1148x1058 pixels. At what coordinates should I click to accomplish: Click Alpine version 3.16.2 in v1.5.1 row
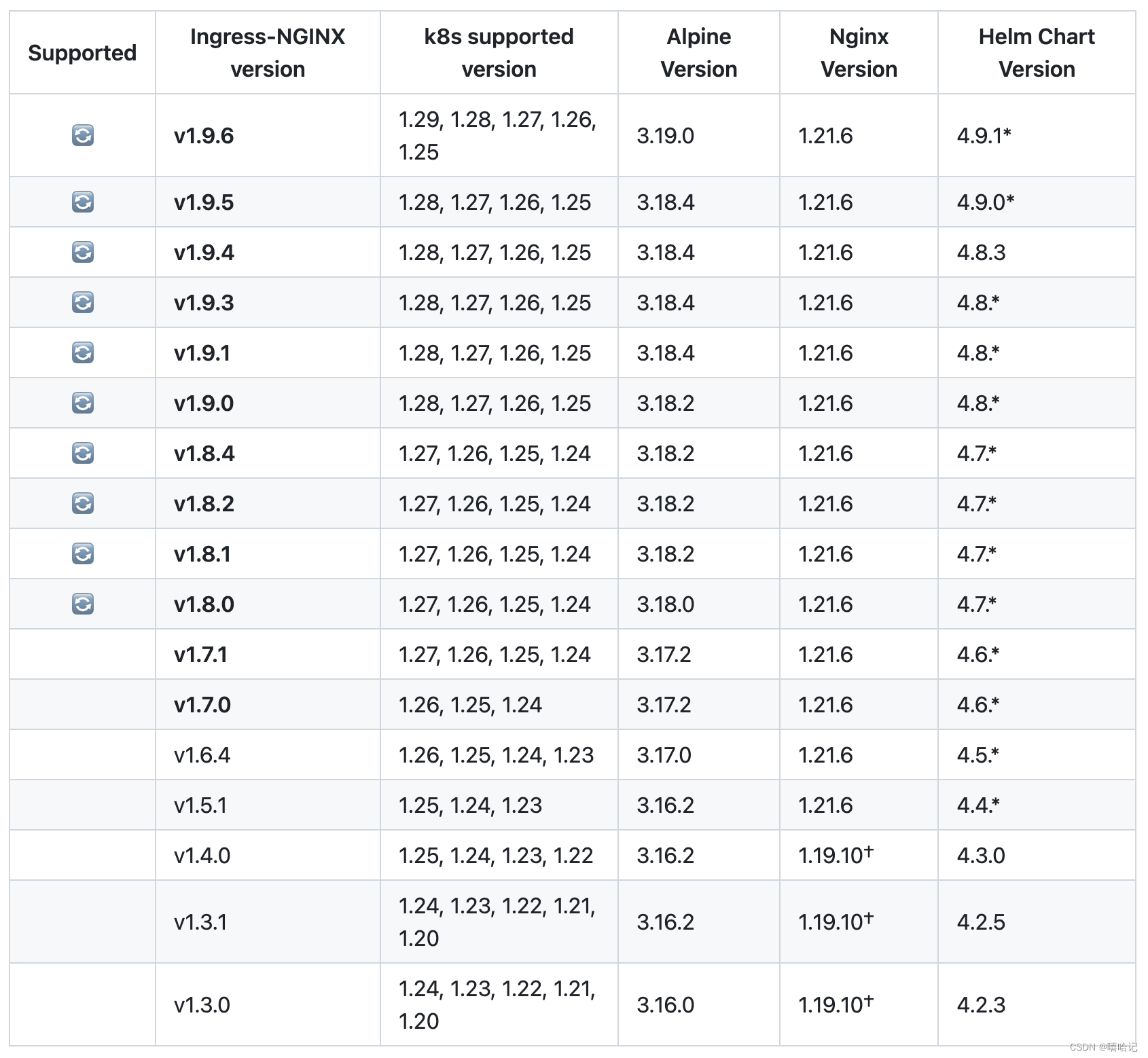[x=665, y=805]
